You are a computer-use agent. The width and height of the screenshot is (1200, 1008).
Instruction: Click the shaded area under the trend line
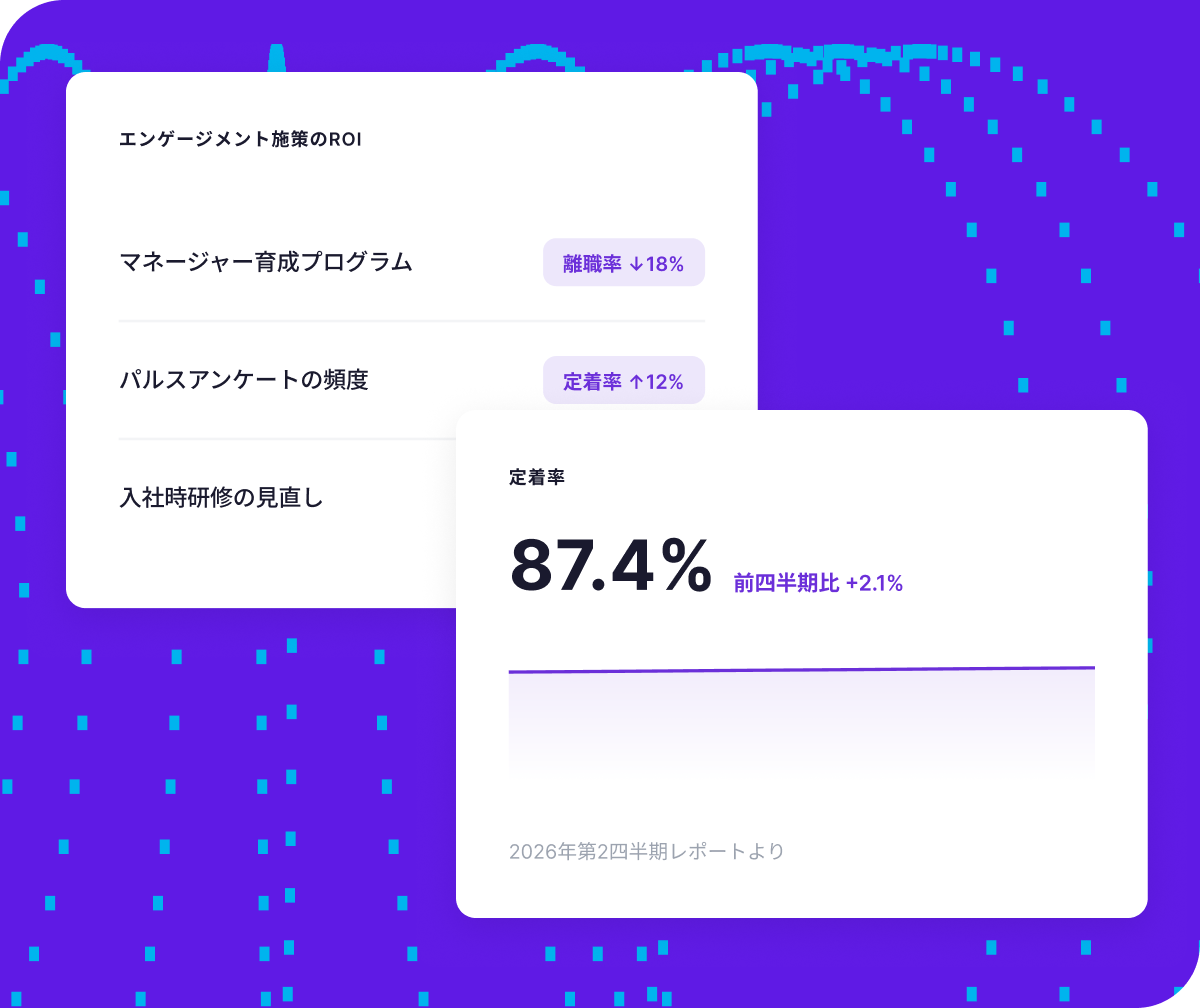coord(802,722)
